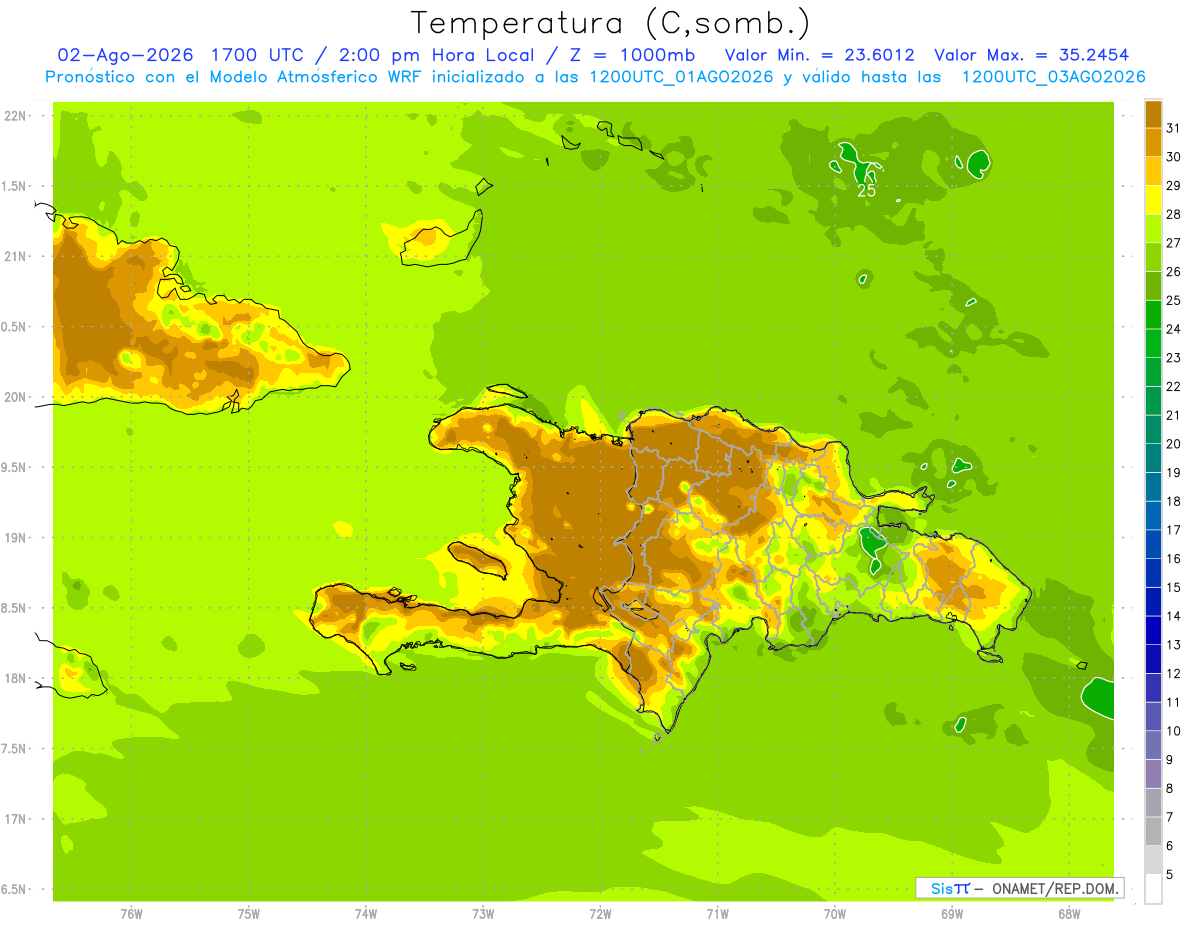This screenshot has height=927, width=1200.
Task: Click the legend label '31'
Action: click(x=1174, y=128)
